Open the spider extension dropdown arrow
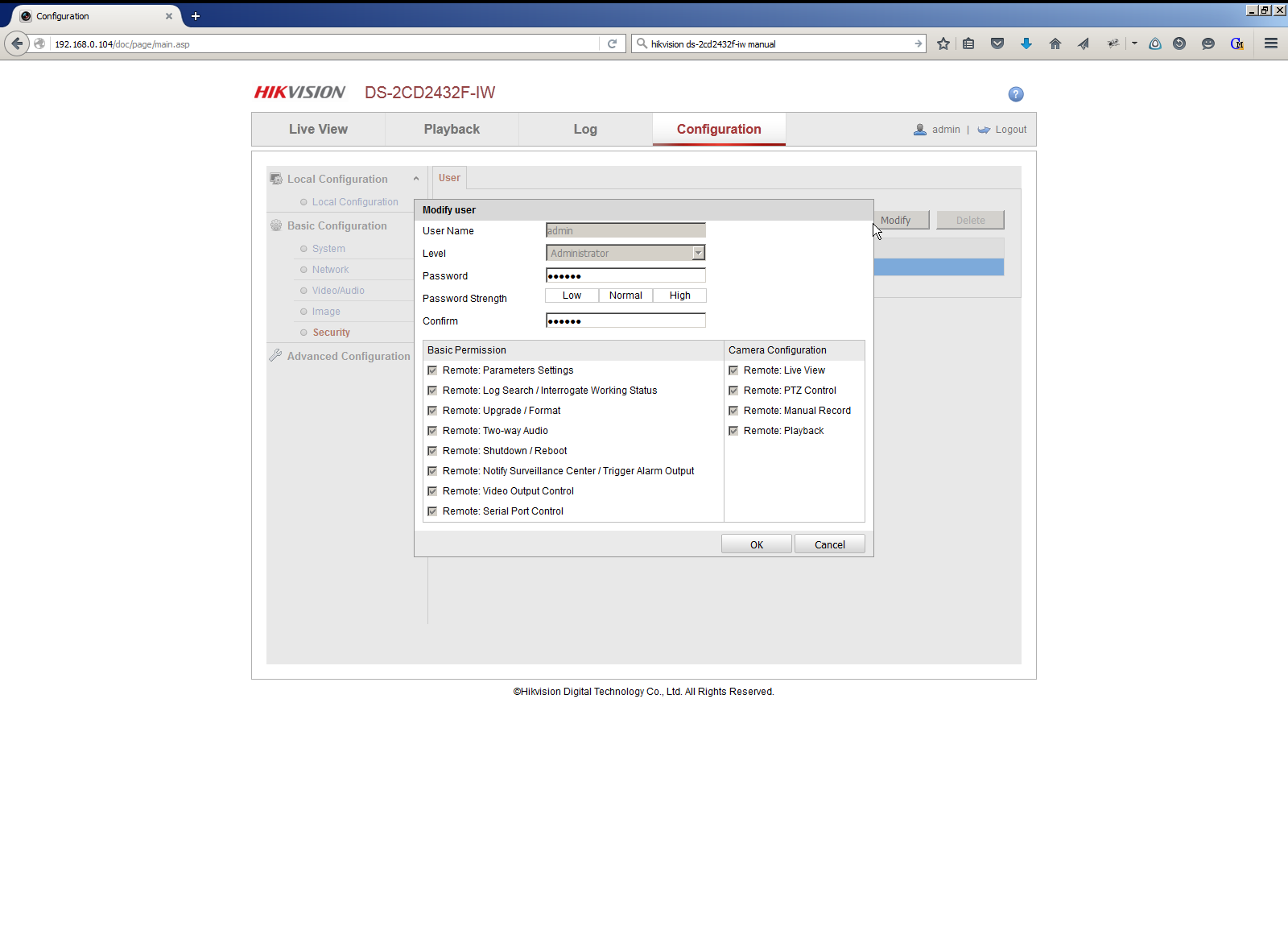 [x=1134, y=43]
